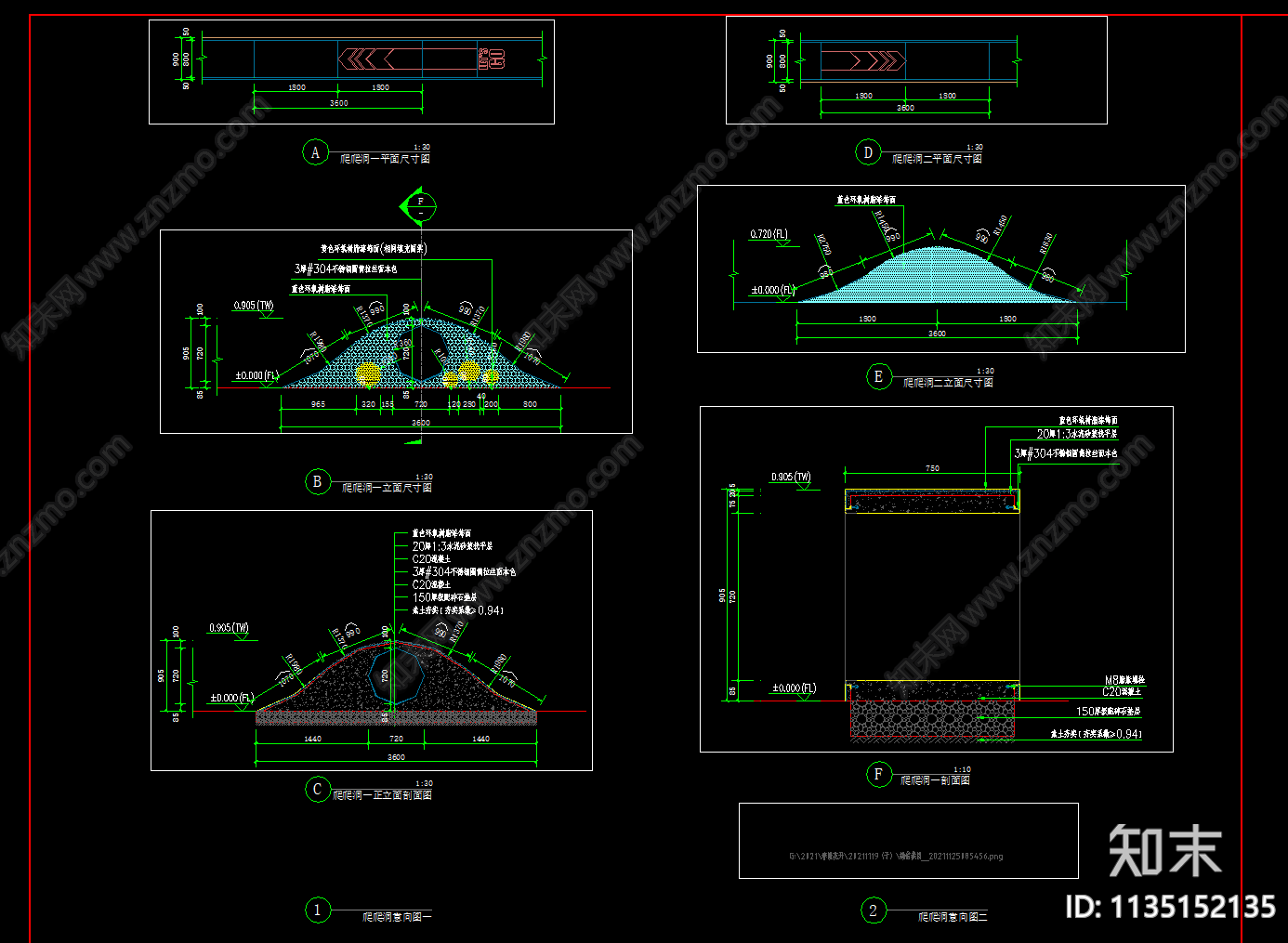The image size is (1288, 943).
Task: Click the 0.720 (FL) elevation label in drawing E
Action: click(769, 234)
